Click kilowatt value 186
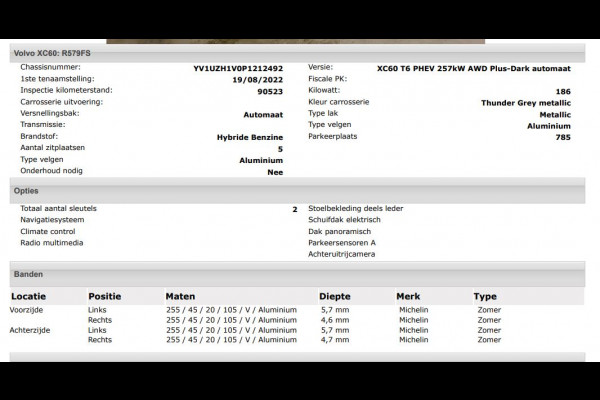600x400 pixels. click(x=563, y=91)
